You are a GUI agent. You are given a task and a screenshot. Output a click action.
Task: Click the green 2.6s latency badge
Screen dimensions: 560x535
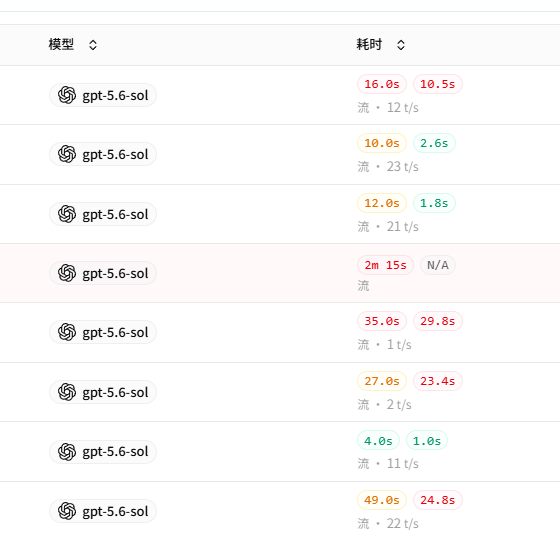pos(434,143)
